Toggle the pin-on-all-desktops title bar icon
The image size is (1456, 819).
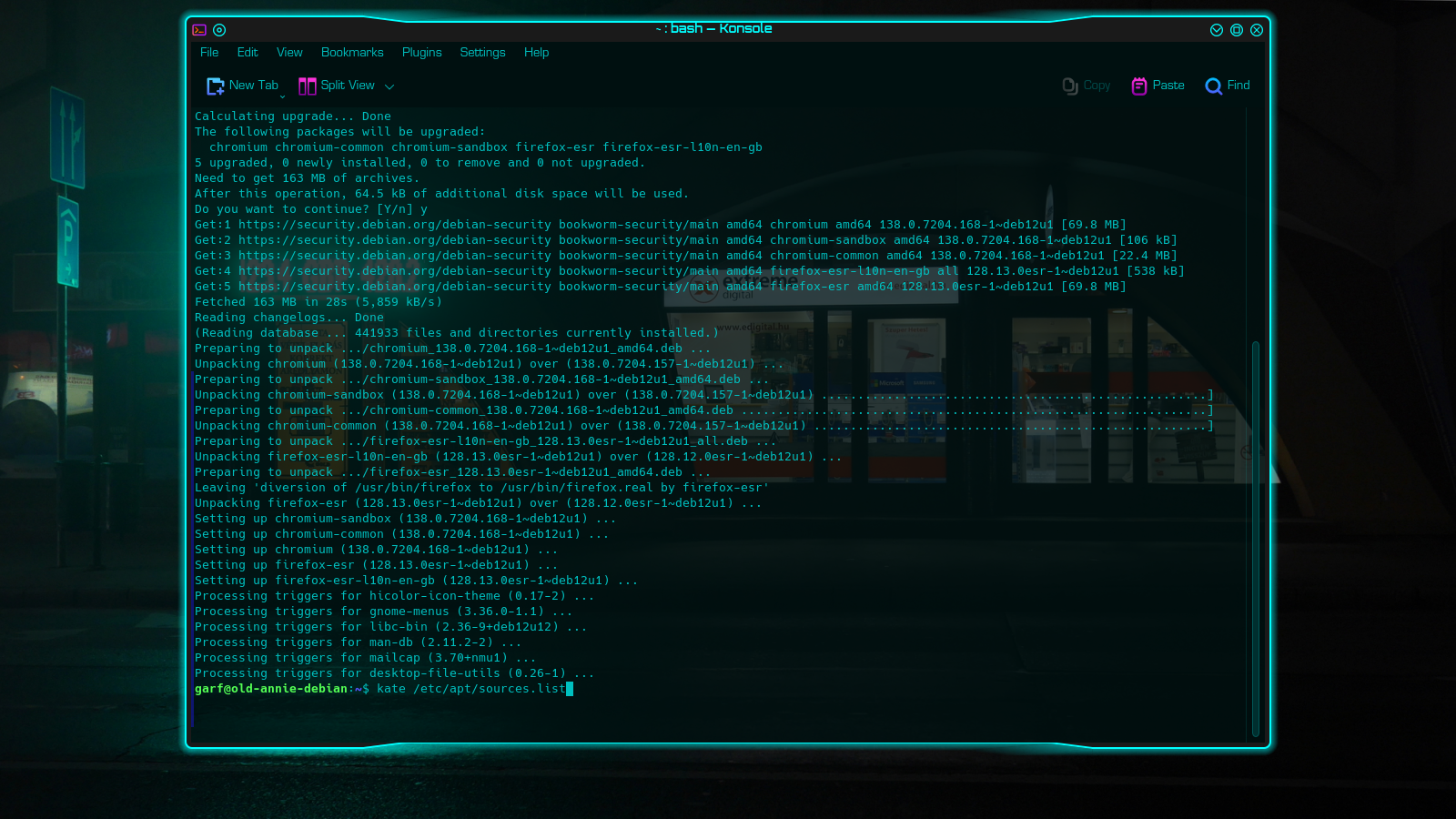[x=219, y=30]
